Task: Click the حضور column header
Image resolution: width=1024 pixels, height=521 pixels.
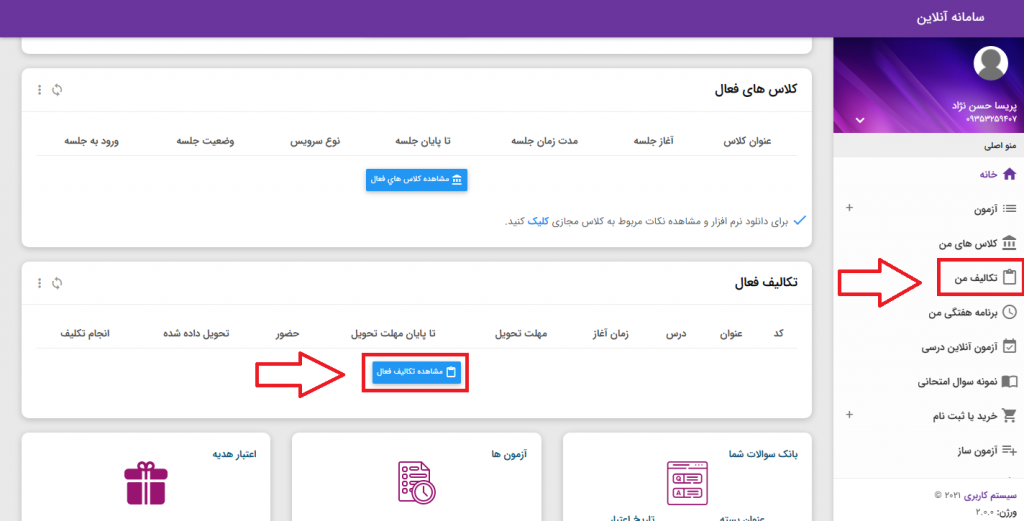Action: pos(287,334)
